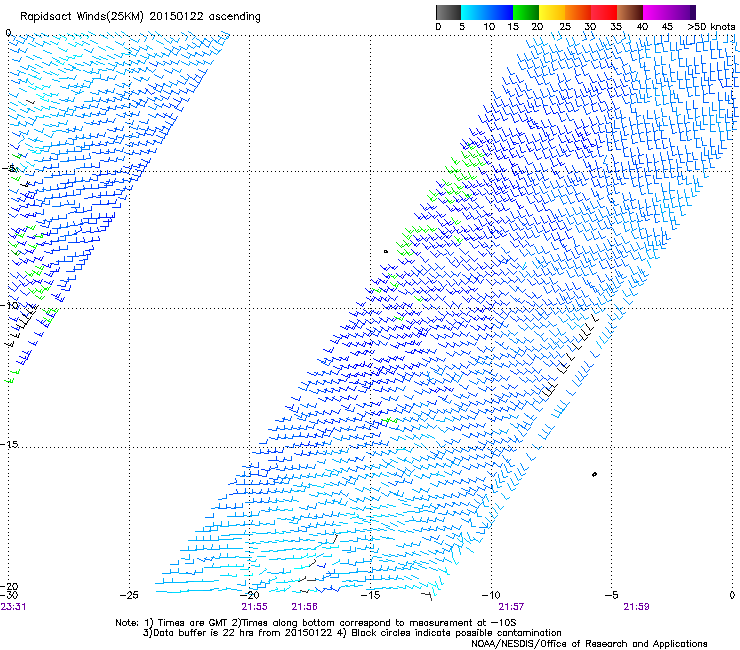Image resolution: width=740 pixels, height=650 pixels.
Task: Click the swath time '21:55'
Action: pos(254,607)
